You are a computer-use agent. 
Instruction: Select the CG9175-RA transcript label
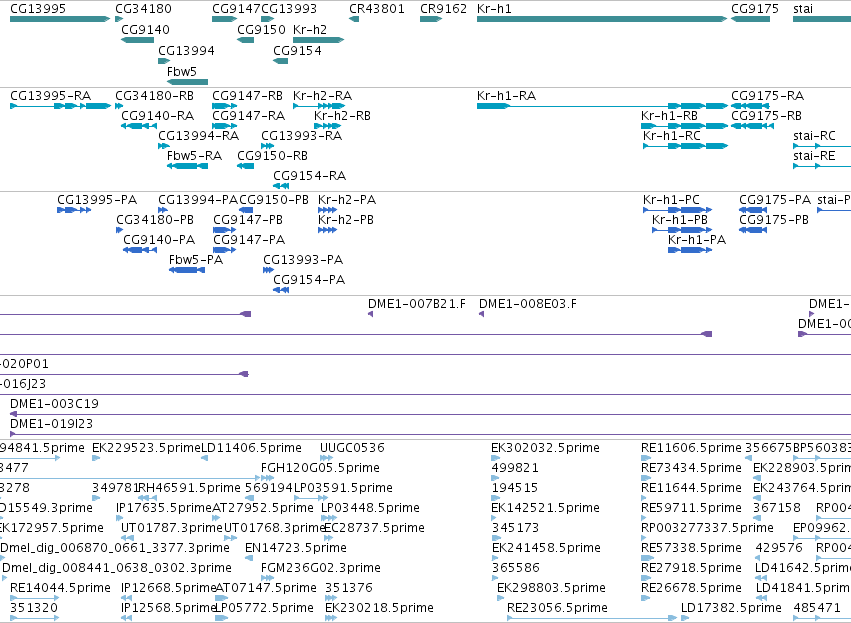(x=767, y=96)
